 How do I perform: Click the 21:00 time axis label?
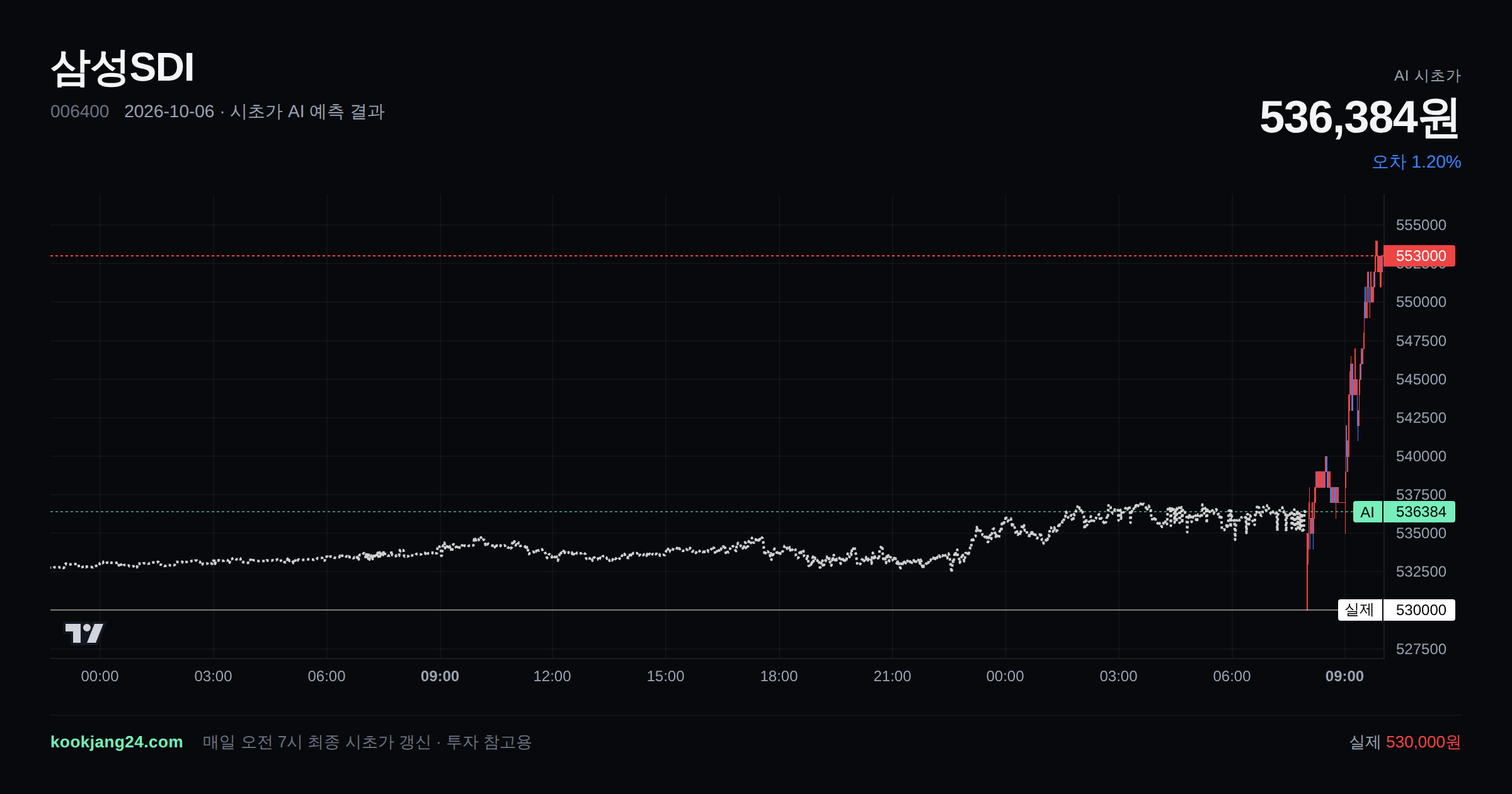(892, 676)
